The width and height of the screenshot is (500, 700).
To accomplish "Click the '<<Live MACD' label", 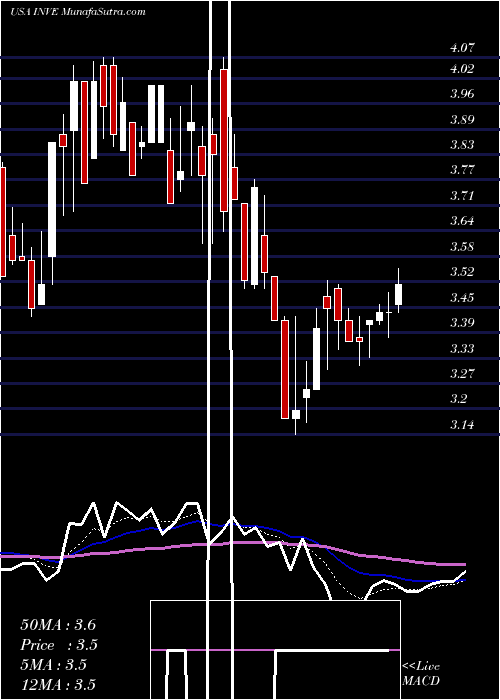I will (x=421, y=674).
